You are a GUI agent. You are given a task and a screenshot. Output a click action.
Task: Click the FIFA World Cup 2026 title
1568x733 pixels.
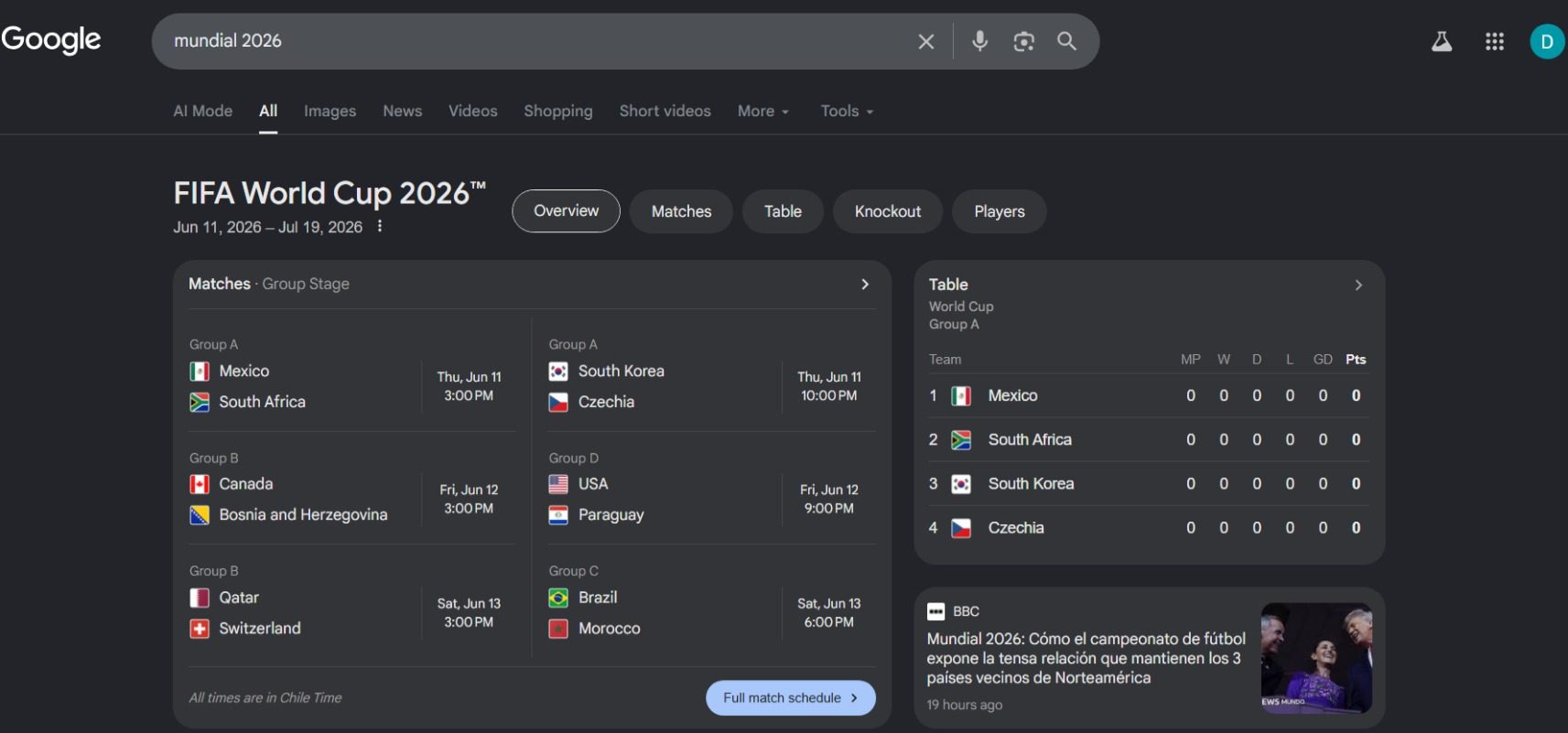pyautogui.click(x=330, y=193)
